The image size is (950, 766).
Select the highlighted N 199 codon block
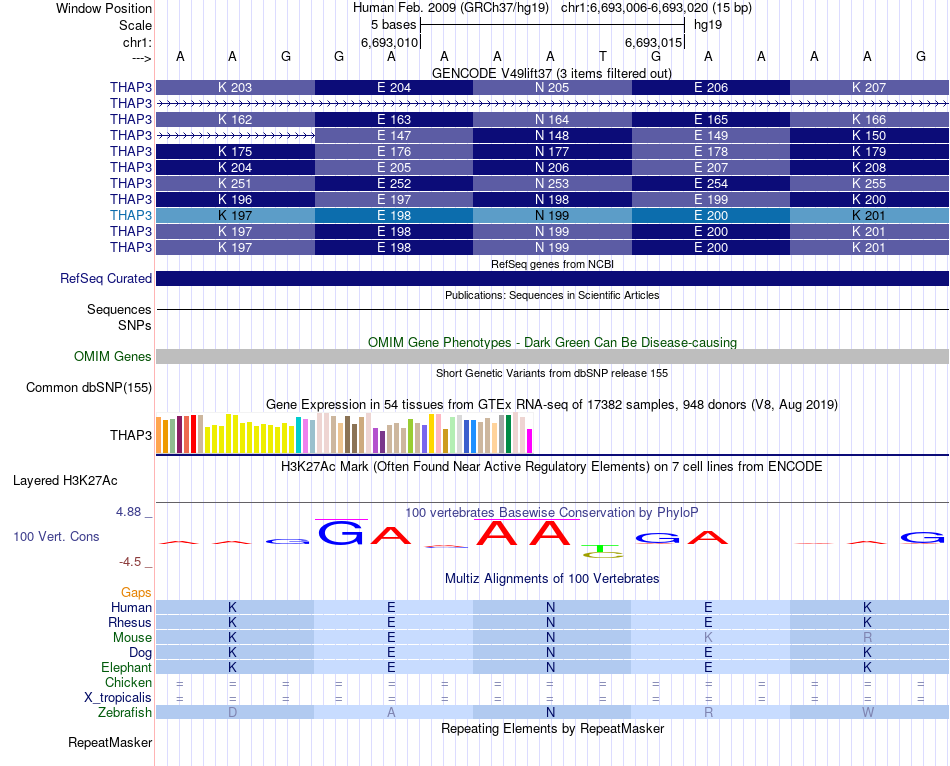(x=552, y=215)
